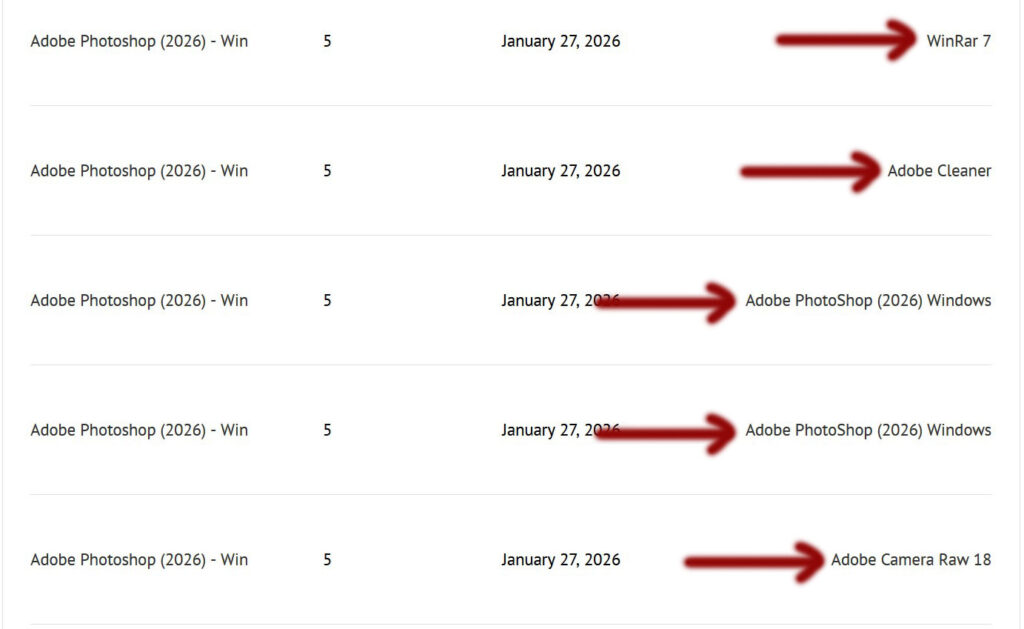Click the red arrow beside upper PhotoShop Windows link
The image size is (1024, 629).
(x=666, y=301)
